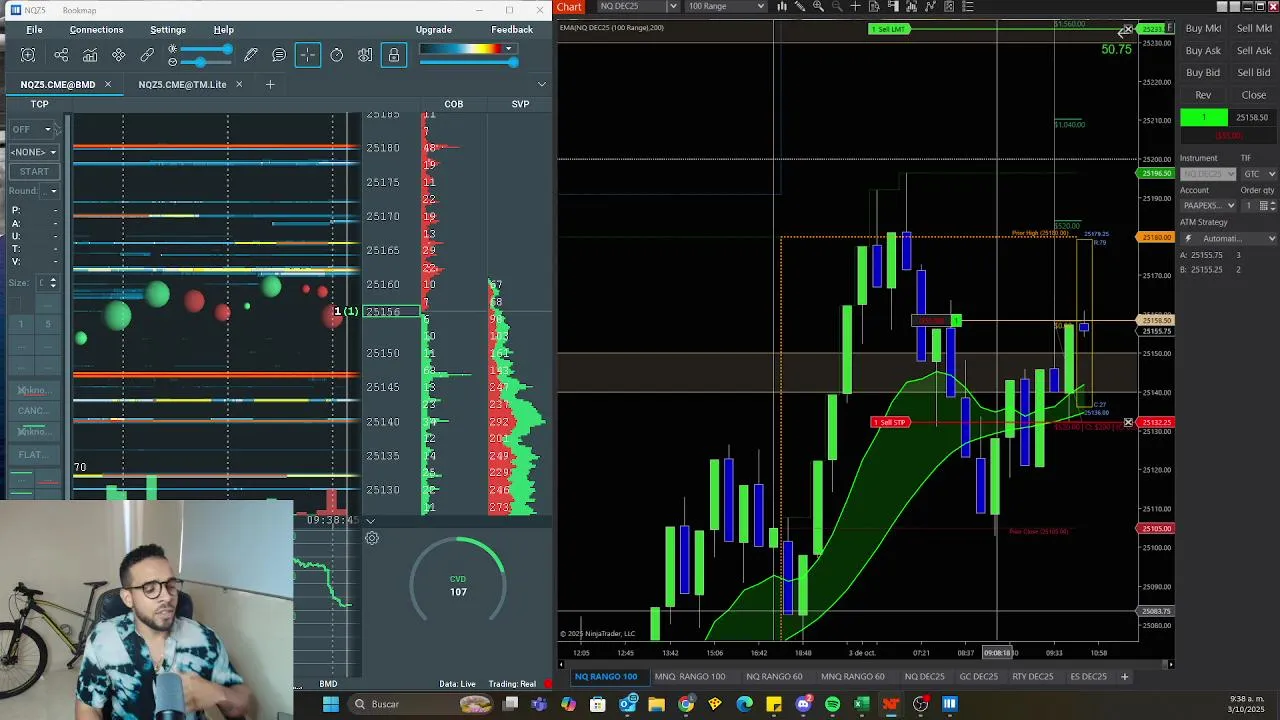
Task: Click the list icon at chart toolbar end
Action: click(967, 6)
